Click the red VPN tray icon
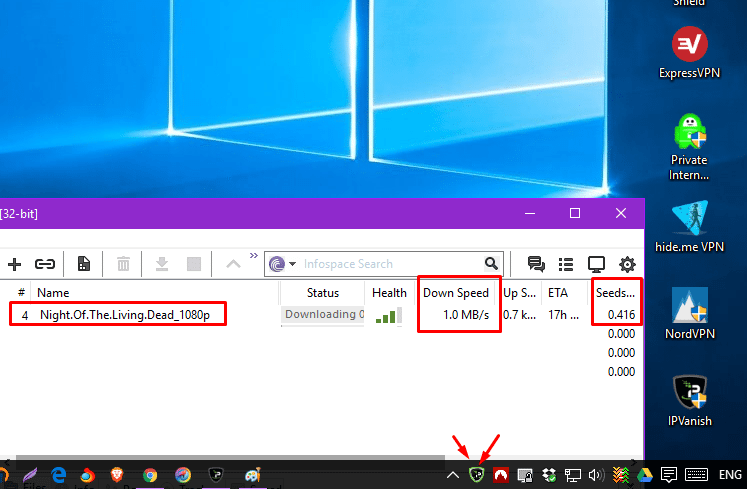This screenshot has height=489, width=747. [501, 475]
